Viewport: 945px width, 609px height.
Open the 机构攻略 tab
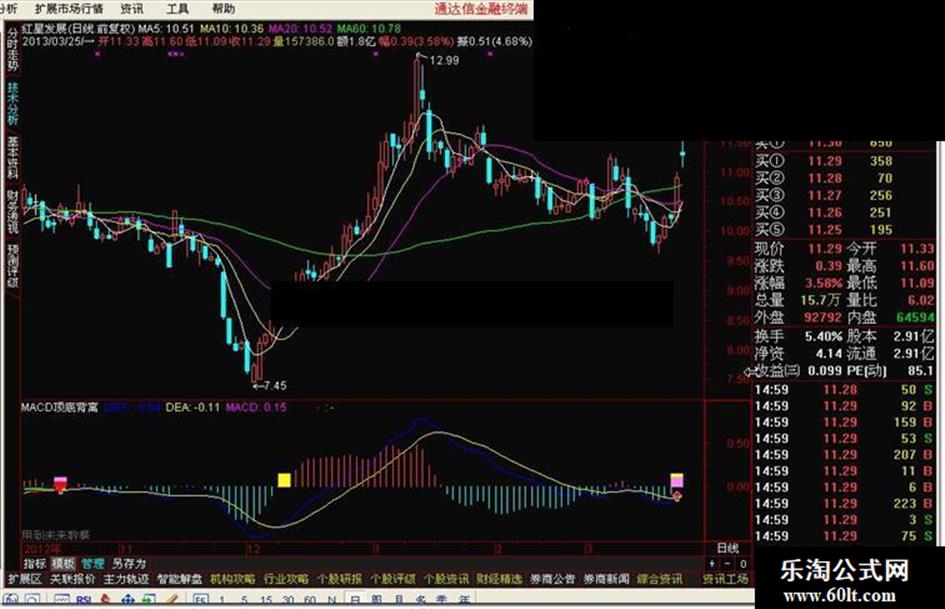point(233,579)
